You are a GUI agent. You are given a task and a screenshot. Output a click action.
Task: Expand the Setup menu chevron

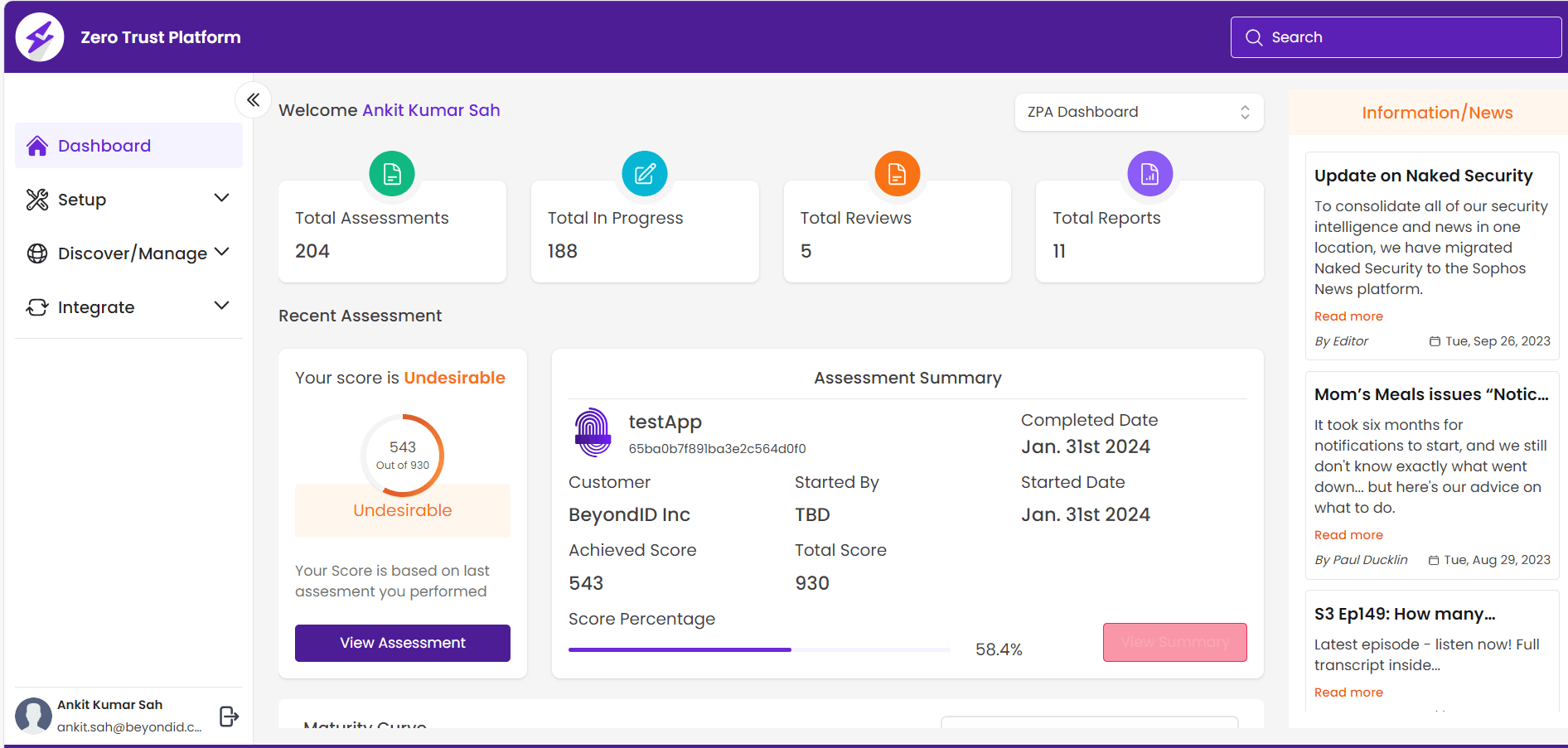221,199
